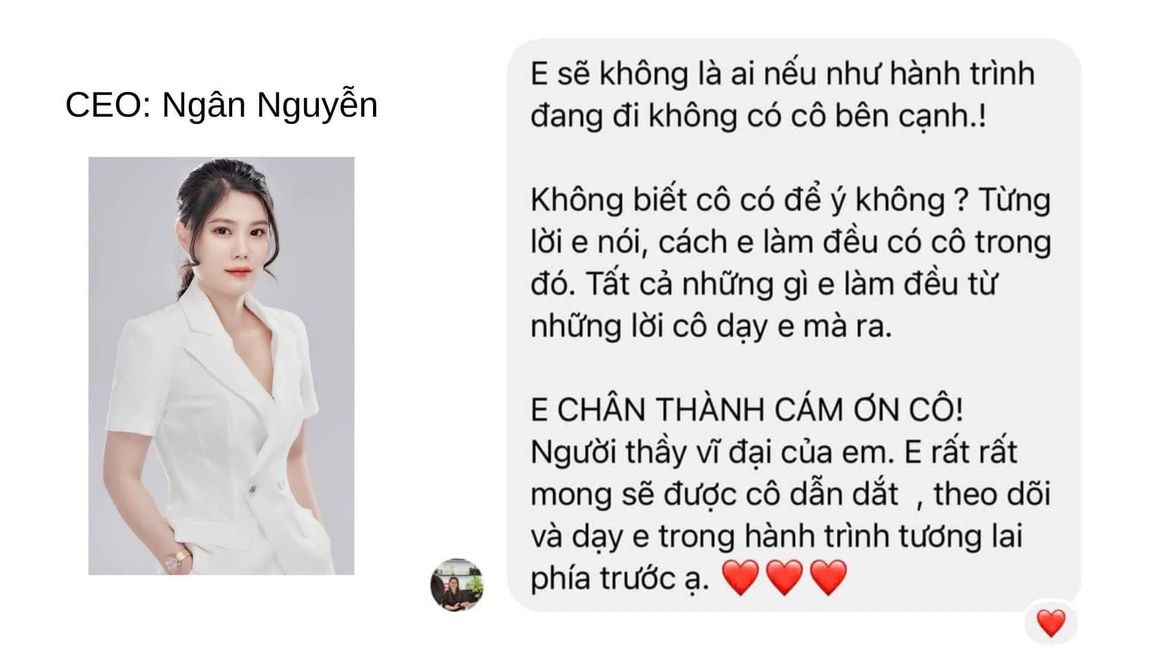Click the text "Không biết cô có để ý không"
The image size is (1156, 650).
tap(737, 200)
